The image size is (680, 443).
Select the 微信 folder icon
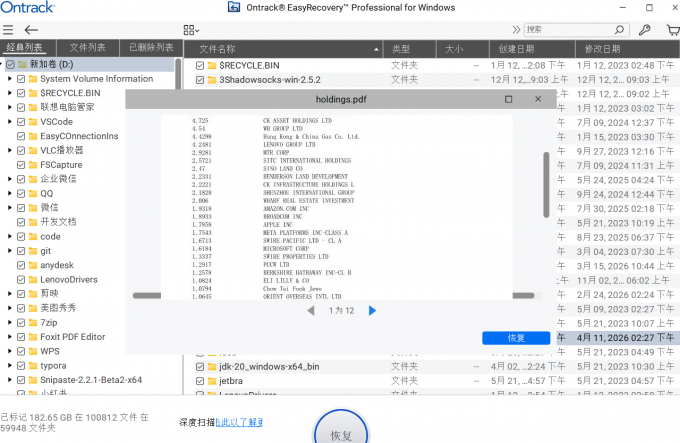click(33, 208)
